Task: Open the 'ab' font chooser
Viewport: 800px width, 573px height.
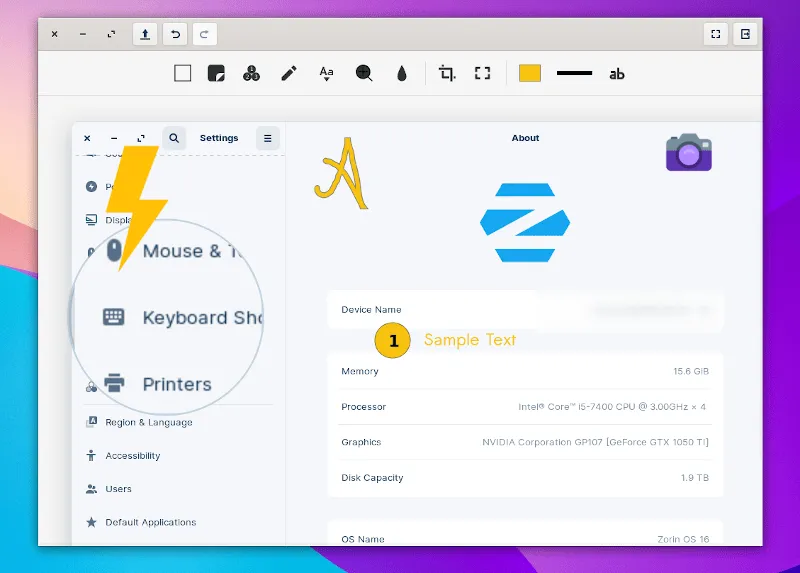Action: pos(617,73)
